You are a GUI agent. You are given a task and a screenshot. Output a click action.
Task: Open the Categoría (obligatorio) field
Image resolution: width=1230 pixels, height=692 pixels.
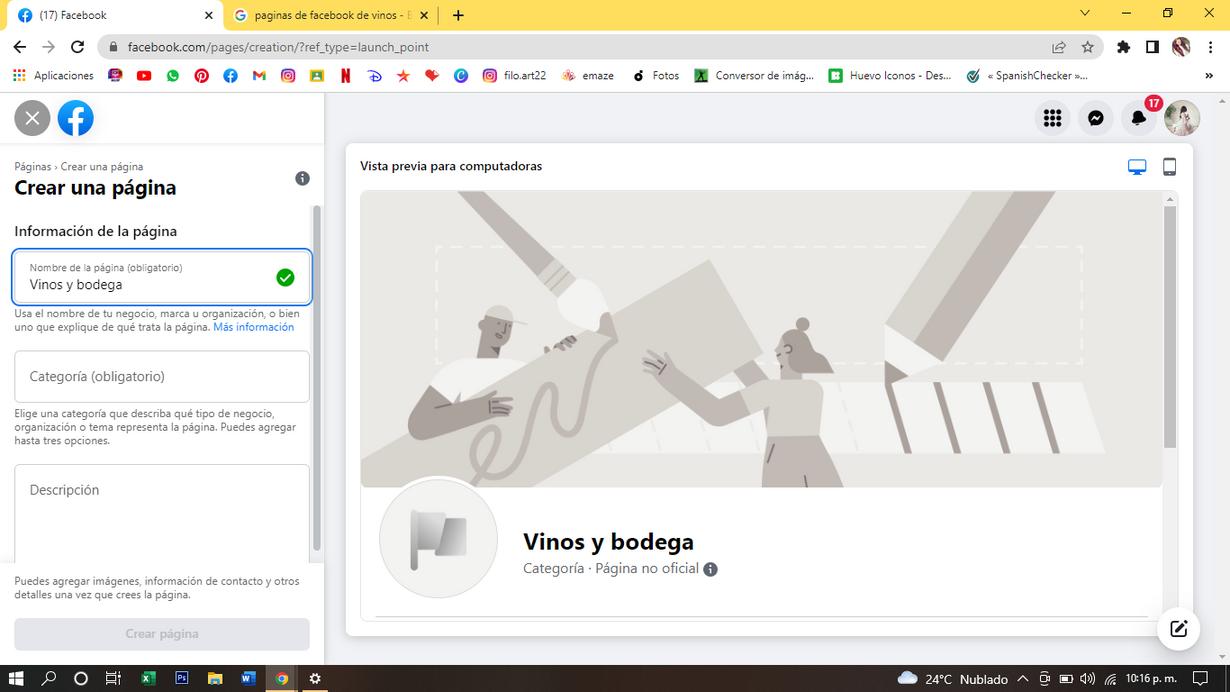click(x=162, y=377)
